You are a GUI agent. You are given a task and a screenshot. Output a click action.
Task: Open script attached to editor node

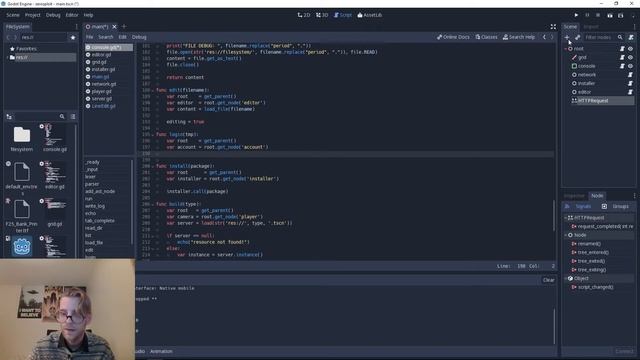[x=630, y=92]
